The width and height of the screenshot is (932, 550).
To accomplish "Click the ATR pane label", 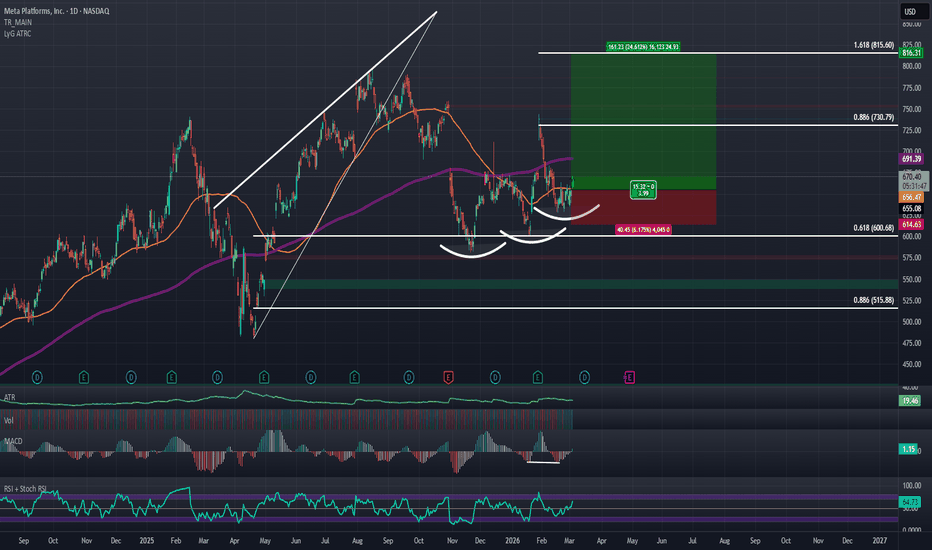I will coord(10,397).
